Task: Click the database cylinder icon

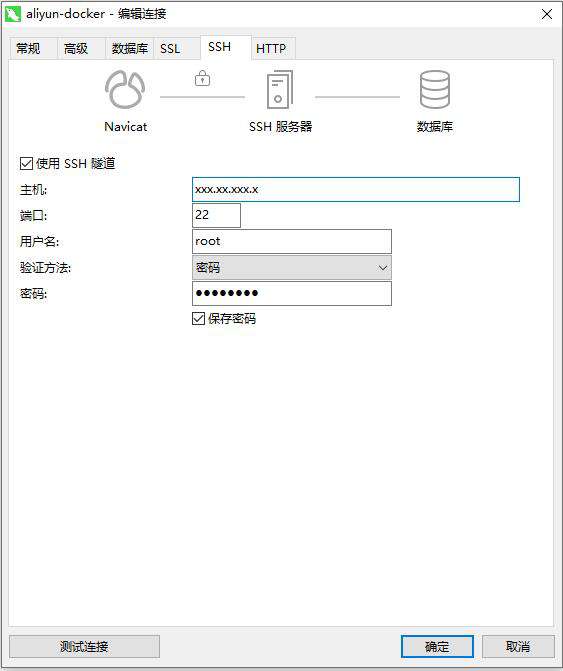Action: coord(434,89)
